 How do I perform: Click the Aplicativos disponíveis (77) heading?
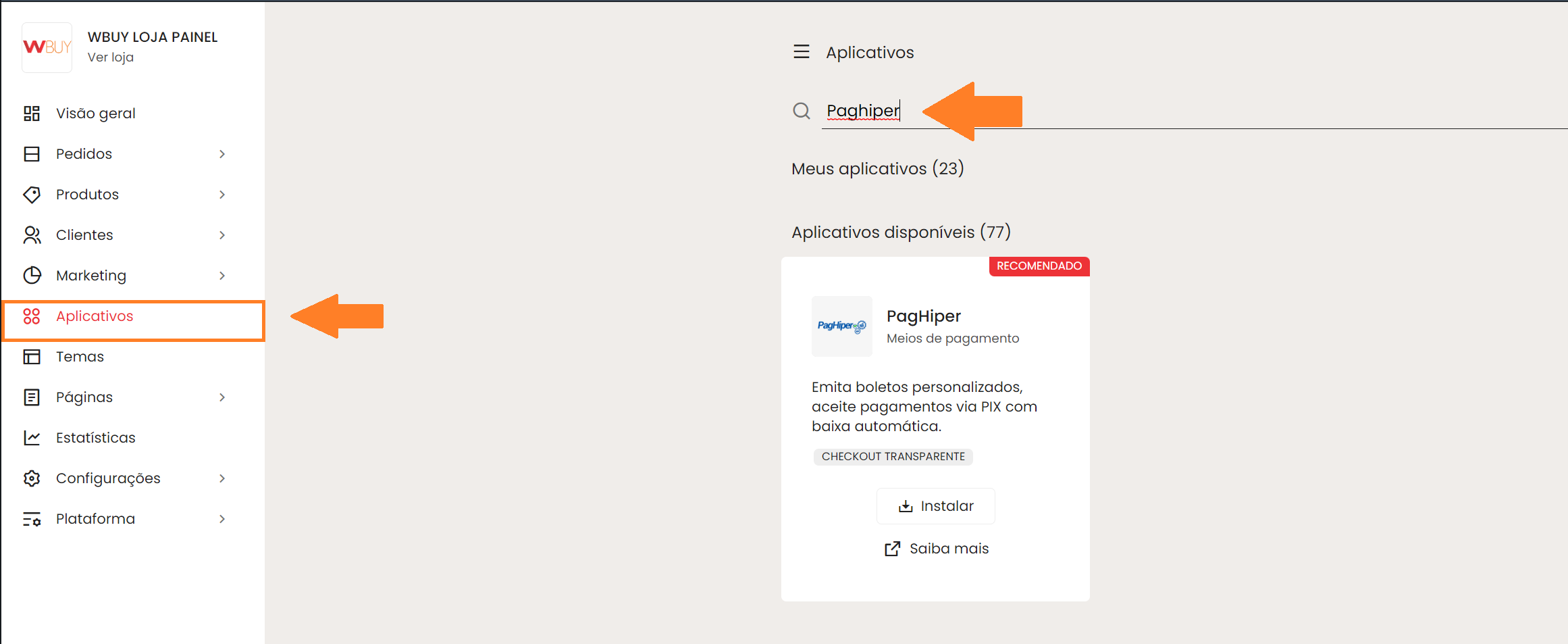[x=901, y=232]
